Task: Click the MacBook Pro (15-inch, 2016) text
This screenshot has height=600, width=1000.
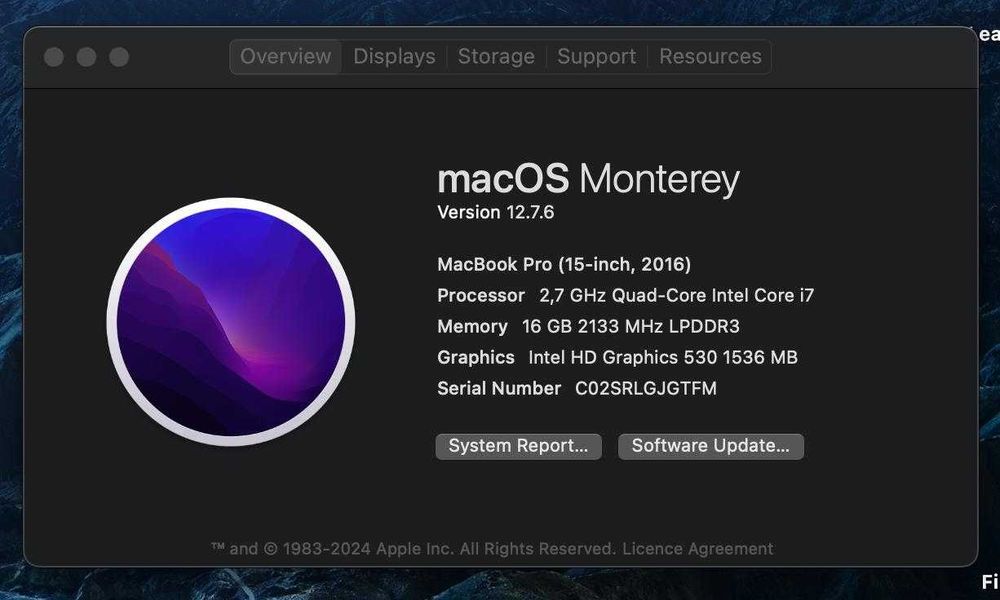Action: [564, 265]
